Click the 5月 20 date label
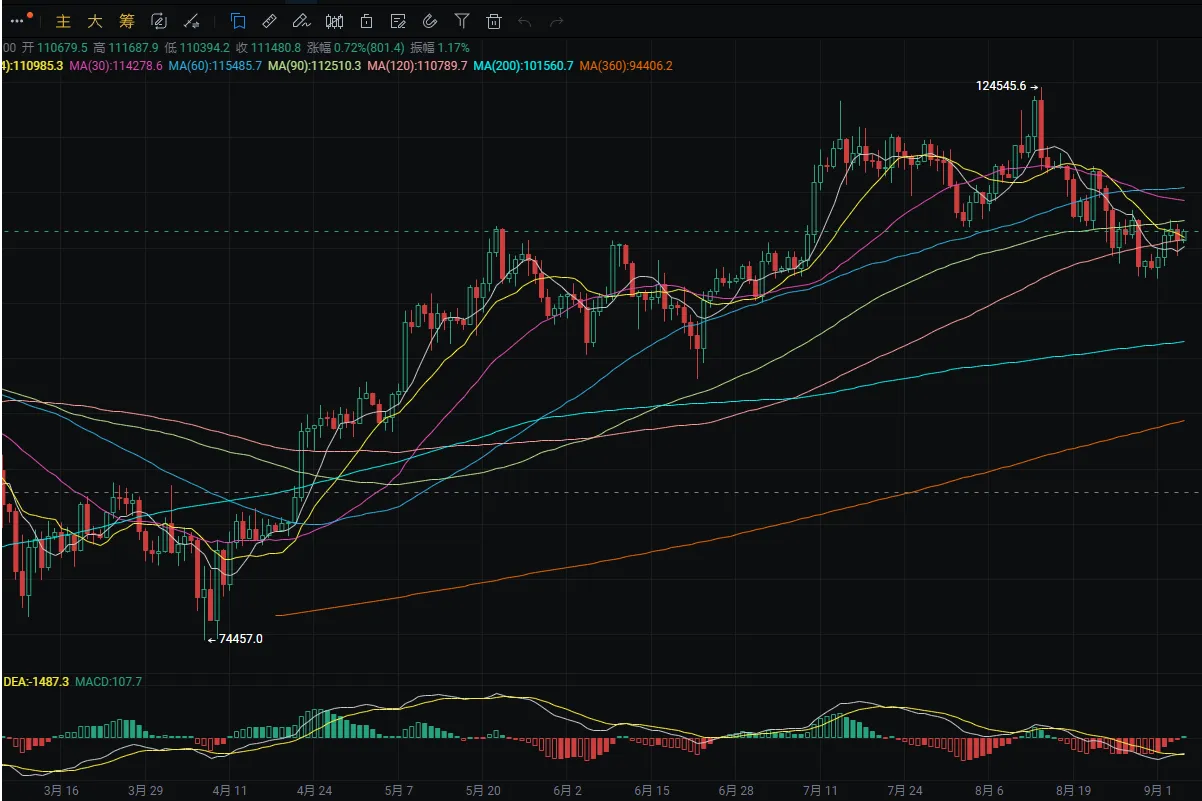 482,791
